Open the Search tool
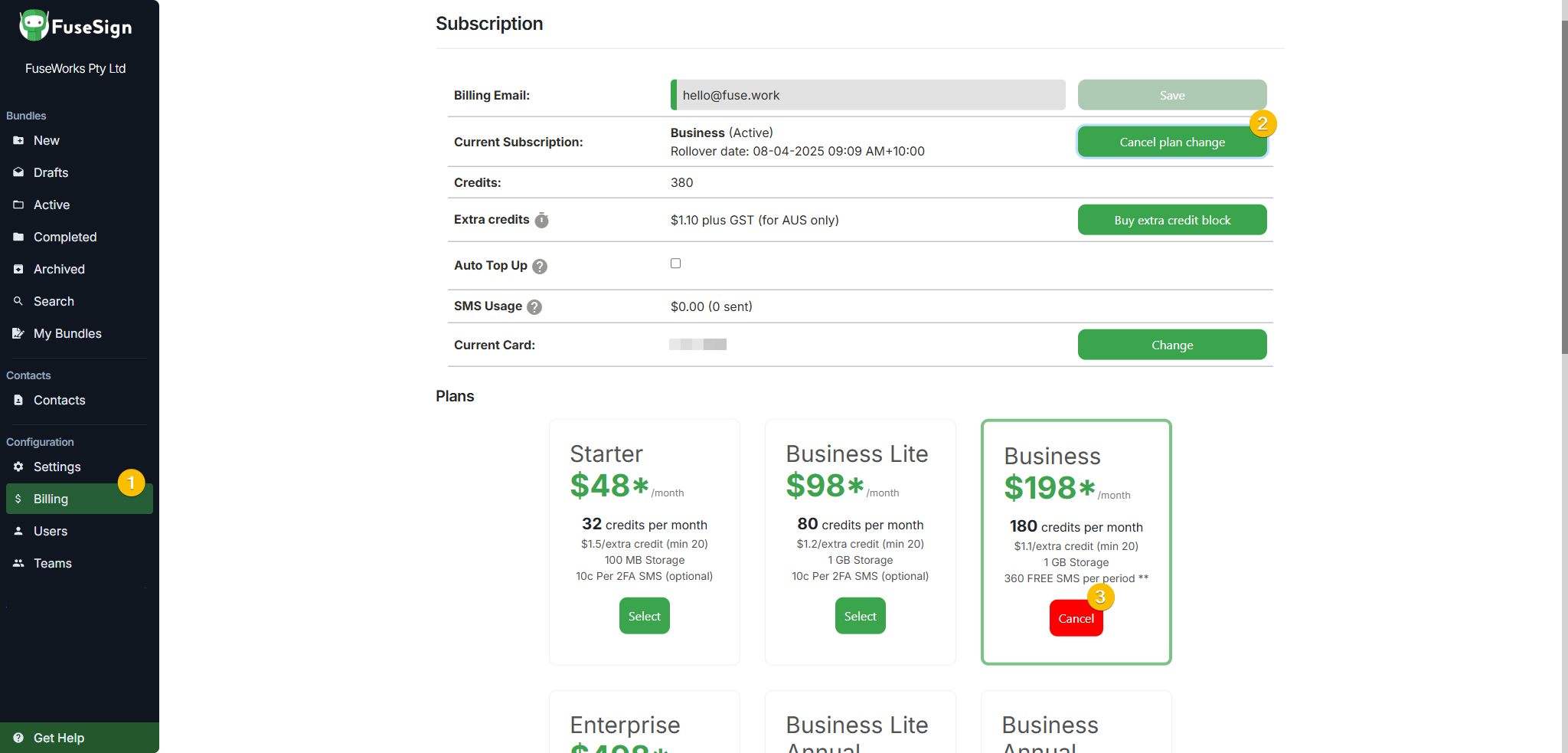This screenshot has height=753, width=1568. (x=53, y=301)
